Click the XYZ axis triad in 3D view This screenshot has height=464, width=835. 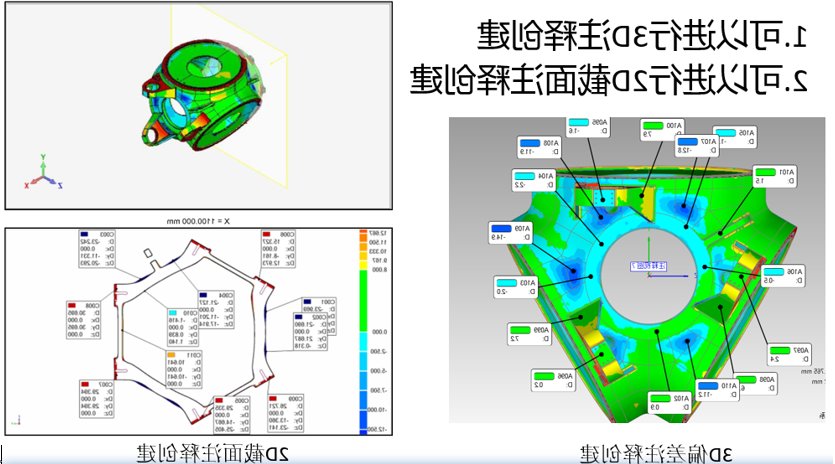(43, 174)
